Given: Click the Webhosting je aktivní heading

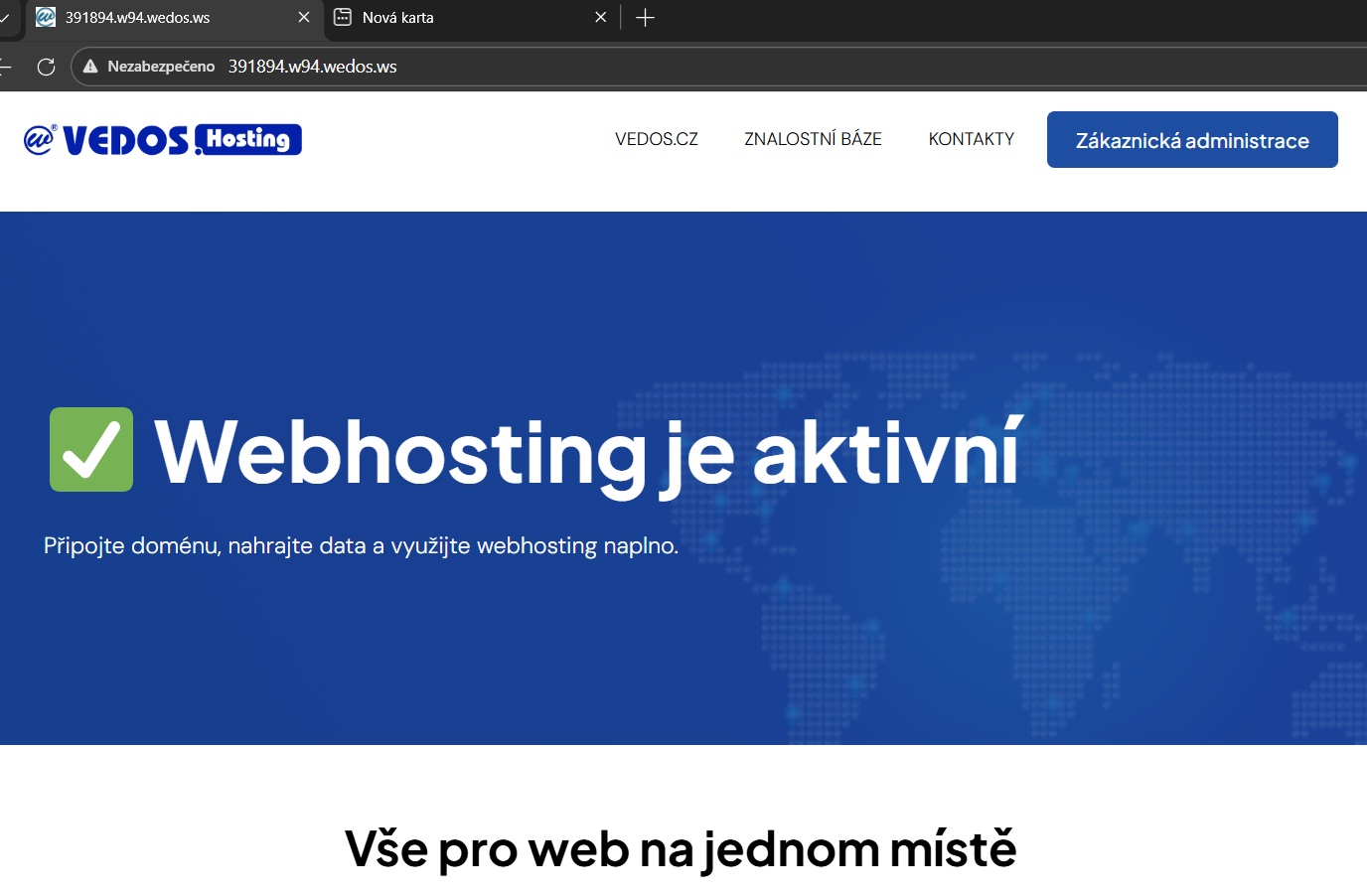Looking at the screenshot, I should 586,453.
